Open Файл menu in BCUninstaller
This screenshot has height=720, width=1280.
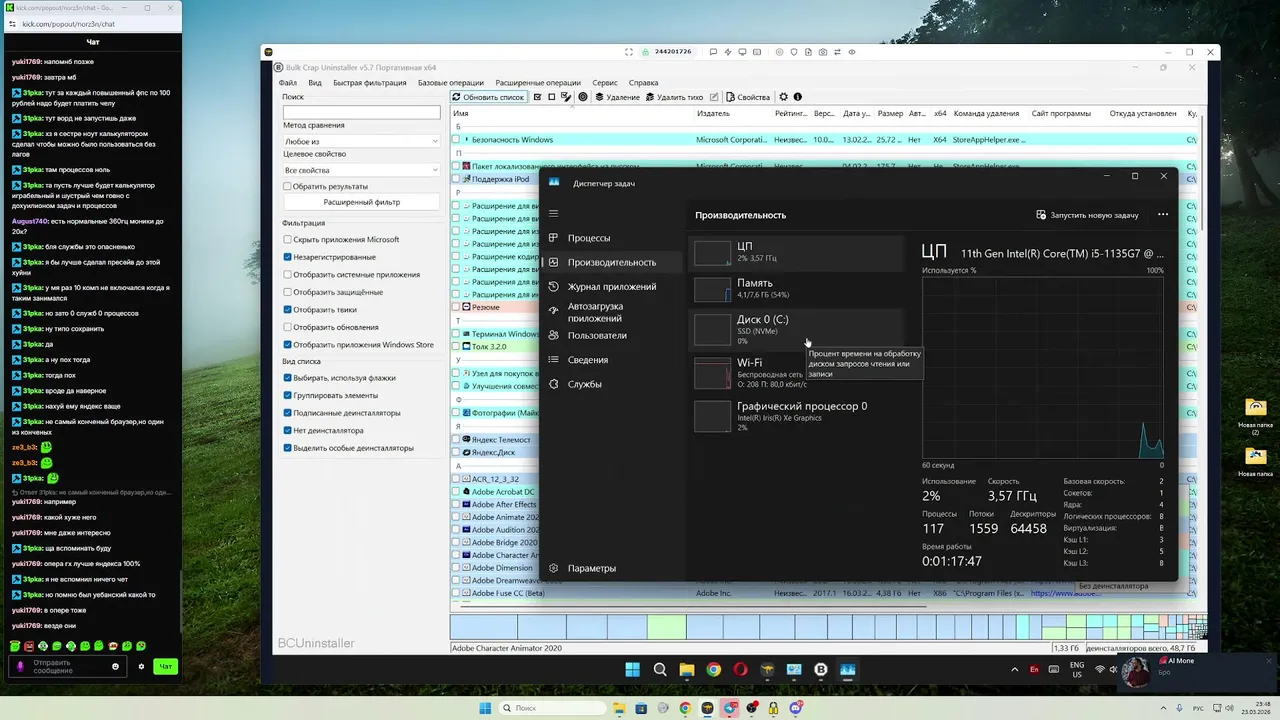click(287, 83)
